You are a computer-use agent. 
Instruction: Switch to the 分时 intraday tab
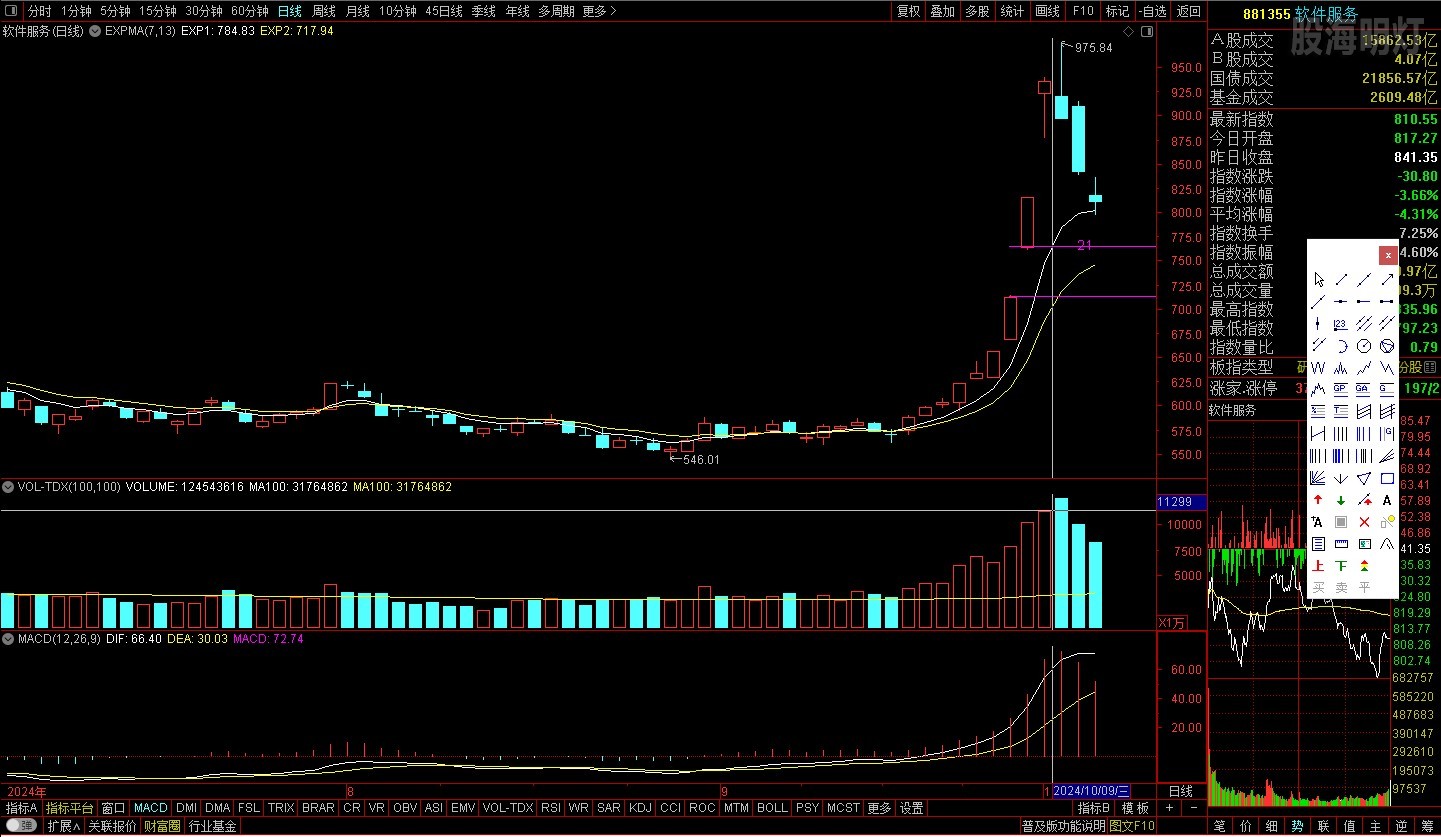39,11
